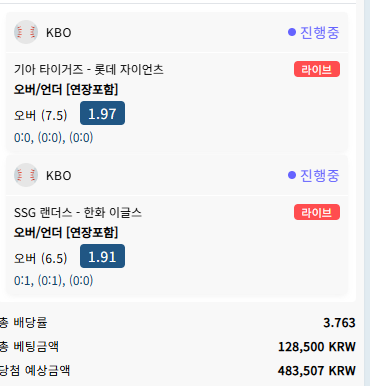
Task: Click the 0:0, (0:0), (0:0) score line
Action: [x=53, y=137]
